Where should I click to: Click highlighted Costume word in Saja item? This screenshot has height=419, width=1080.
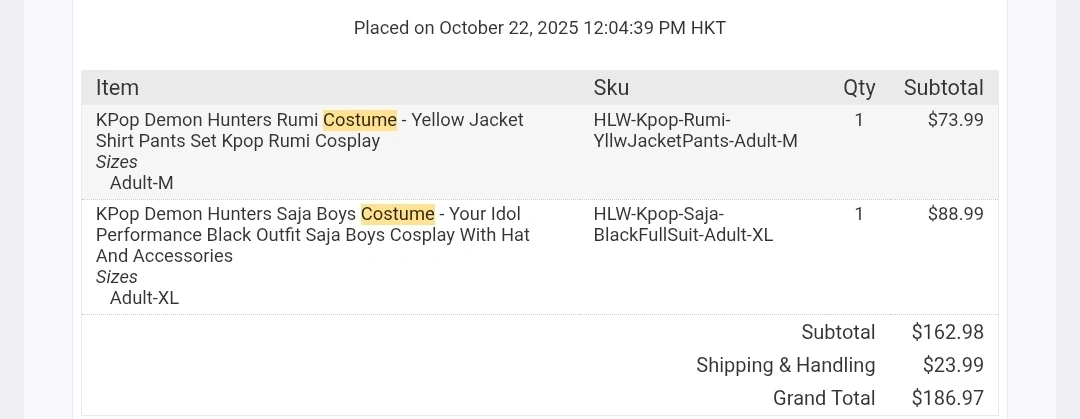[x=398, y=214]
